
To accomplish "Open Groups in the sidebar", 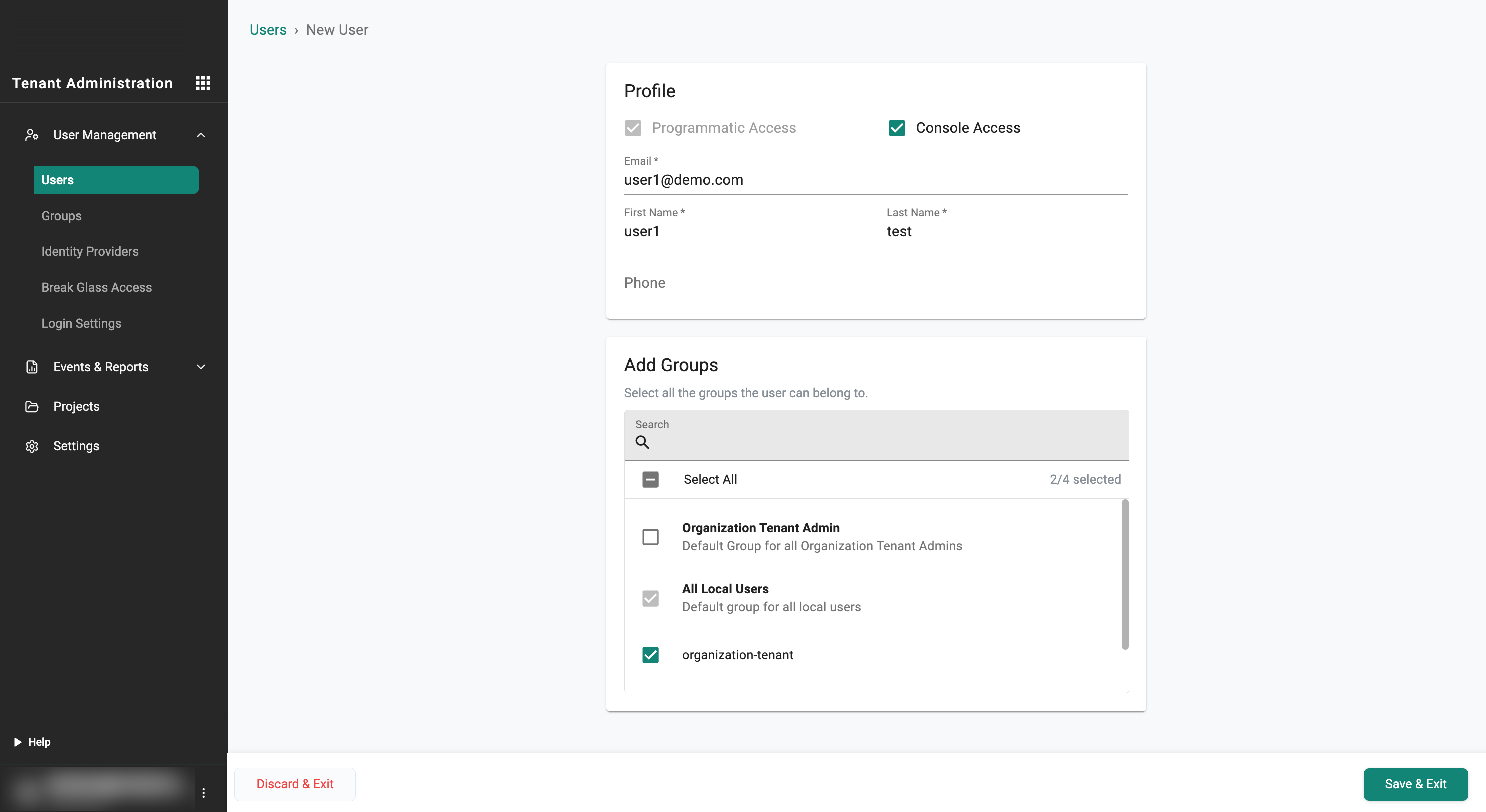I will pos(61,216).
